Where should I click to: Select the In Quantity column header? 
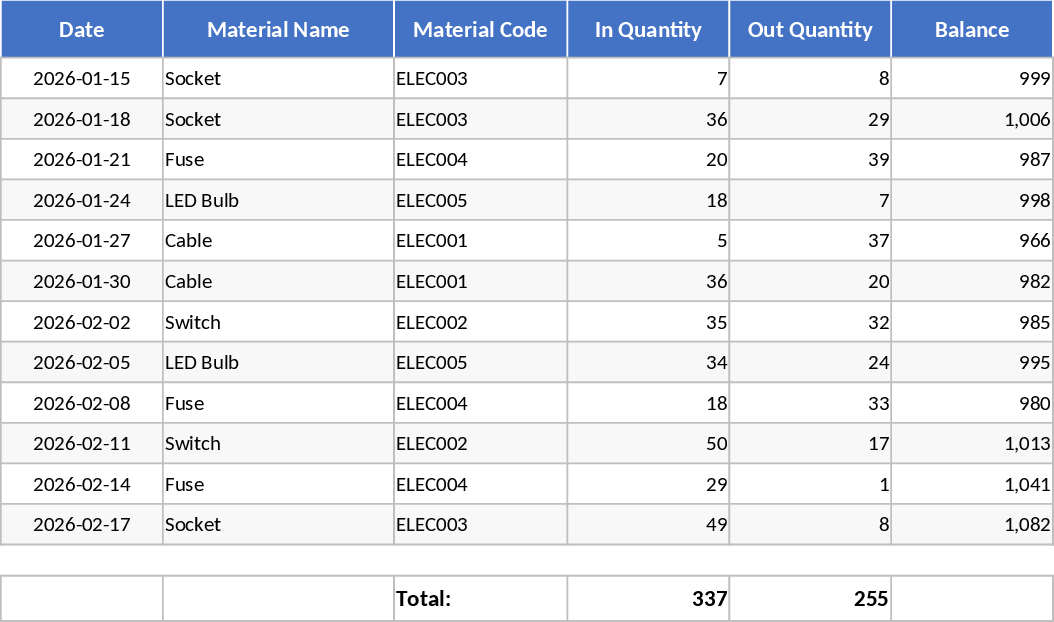[648, 30]
